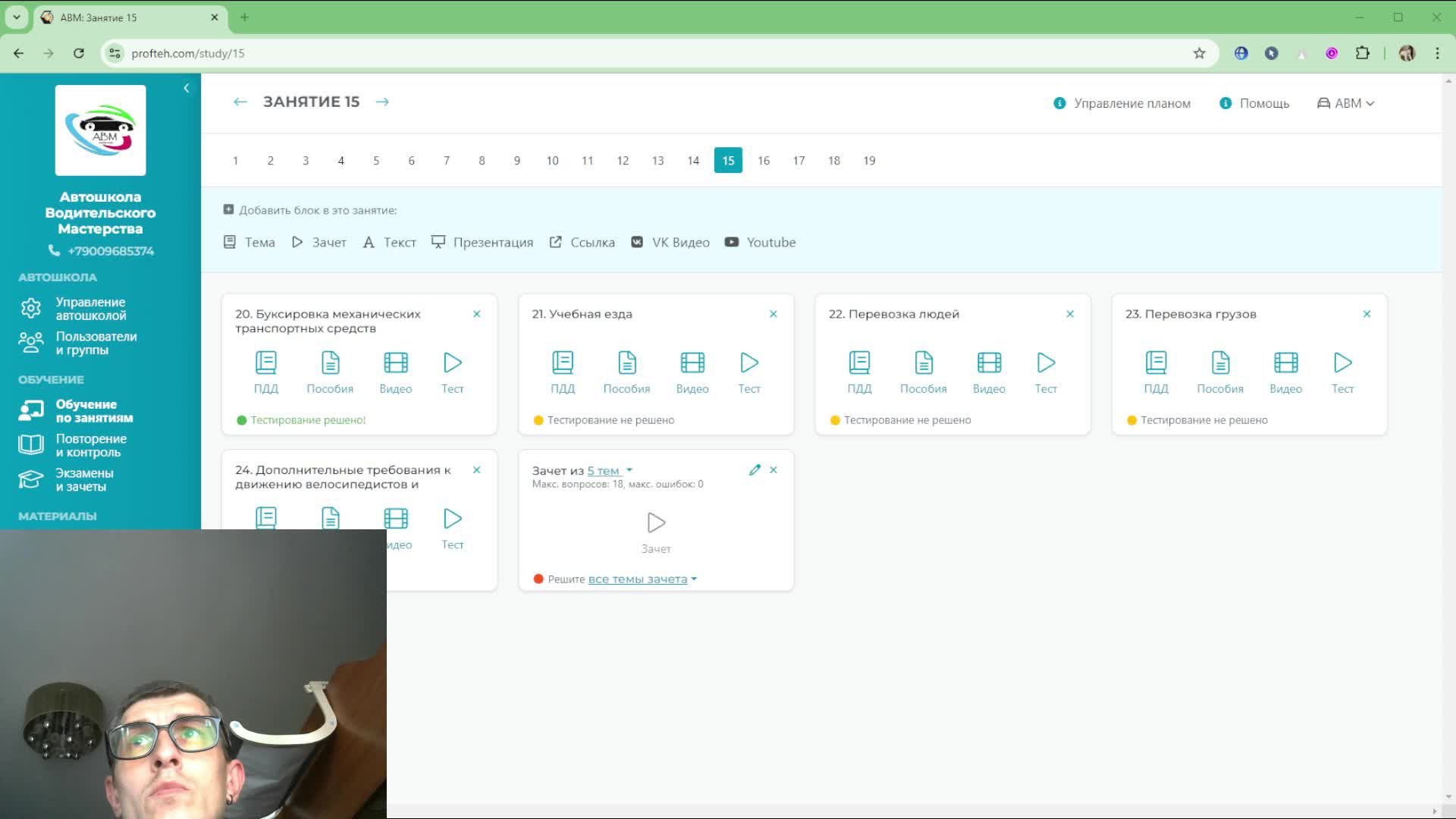This screenshot has width=1456, height=819.
Task: Remove topic 22 Перевозка людей block
Action: pyautogui.click(x=1069, y=314)
